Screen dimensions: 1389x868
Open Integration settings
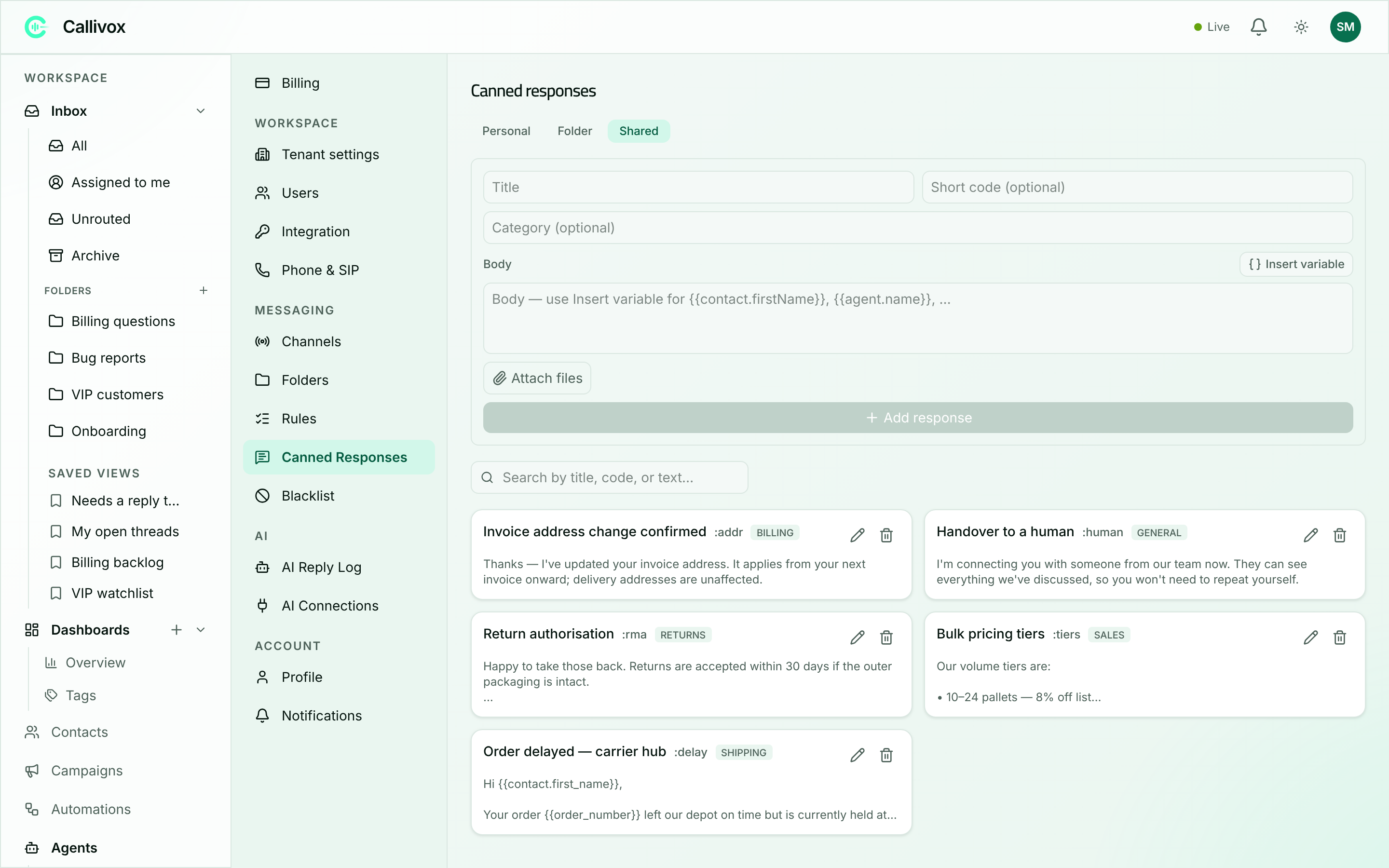(x=339, y=231)
